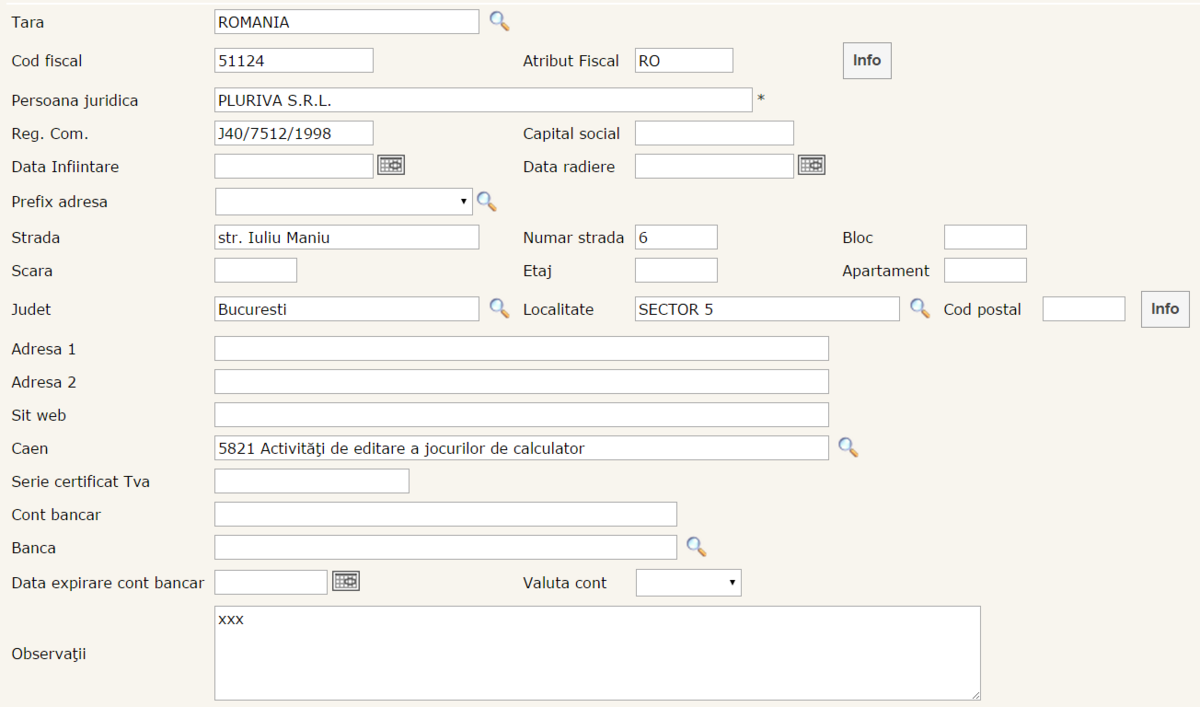Click the search magnifier next to Tara
Image resolution: width=1200 pixels, height=707 pixels.
click(x=499, y=21)
